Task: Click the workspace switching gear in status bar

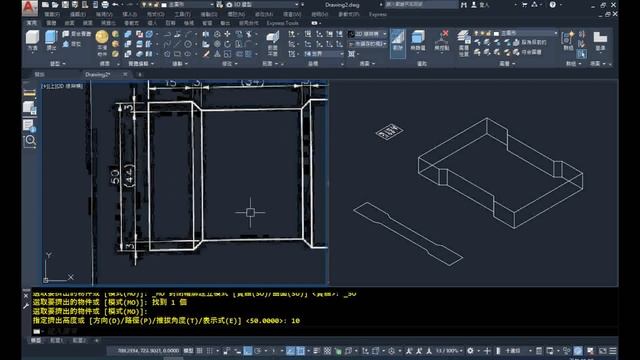Action: click(x=470, y=351)
